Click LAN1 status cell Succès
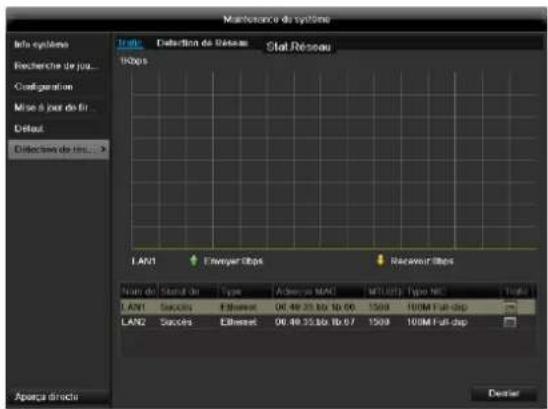Screen dimensions: 548x409 pyautogui.click(x=176, y=307)
